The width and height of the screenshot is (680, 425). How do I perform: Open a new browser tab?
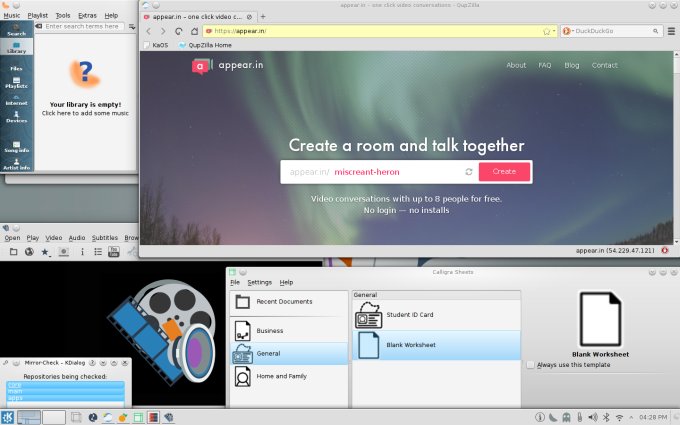[x=263, y=17]
